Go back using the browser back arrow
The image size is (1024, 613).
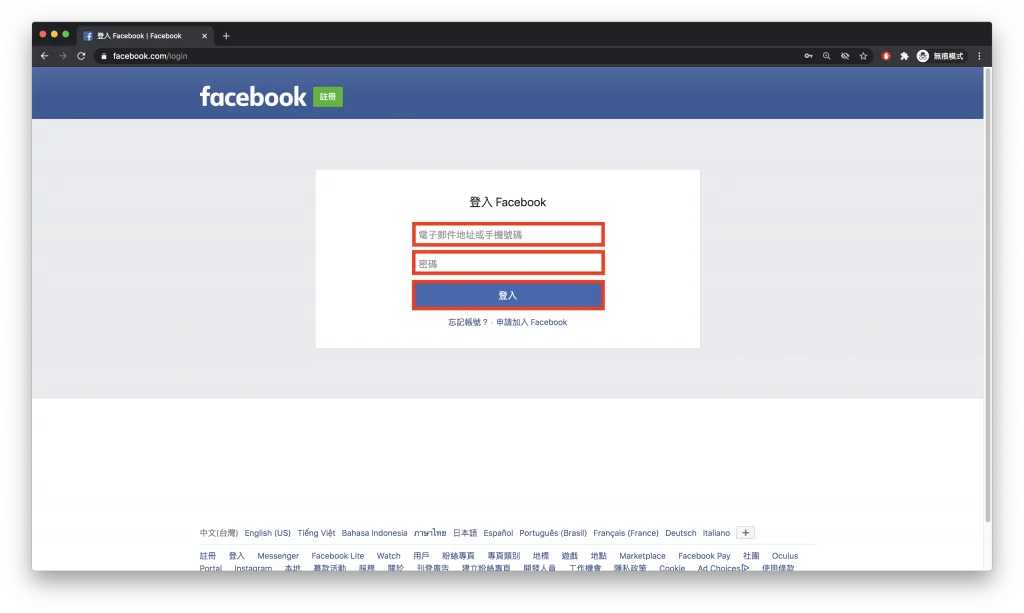[x=44, y=56]
